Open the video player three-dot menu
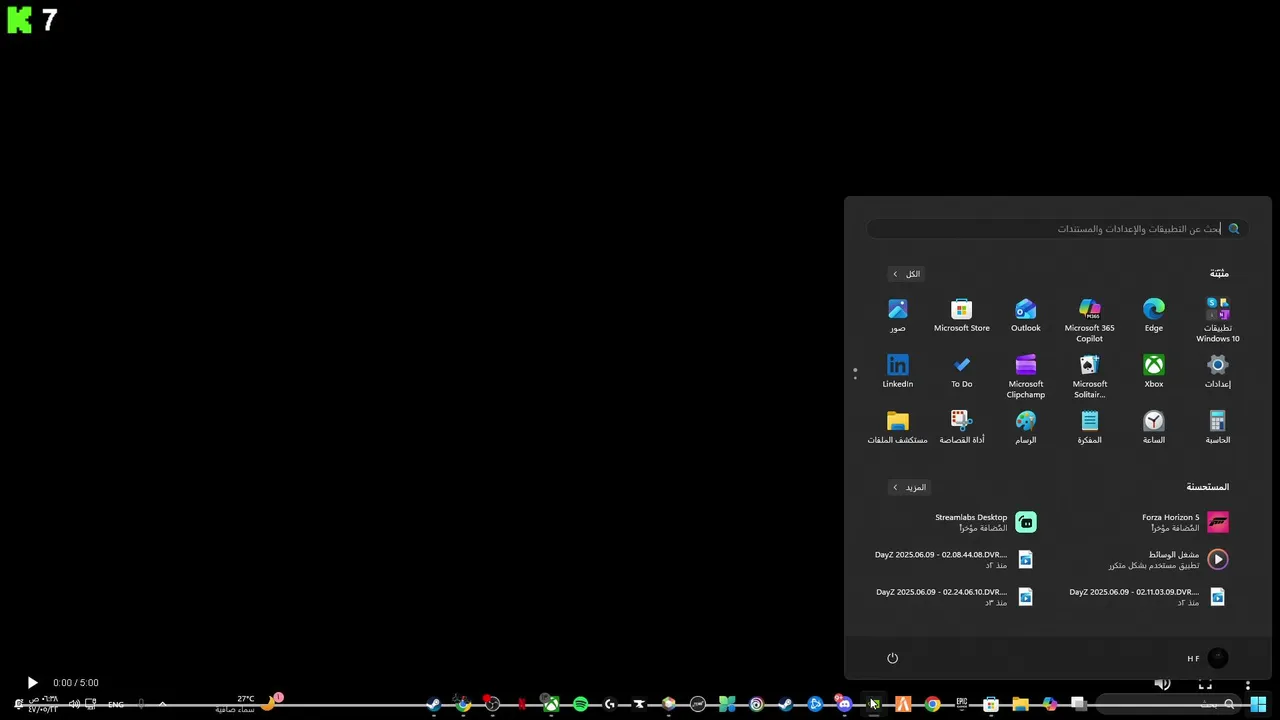This screenshot has width=1280, height=720. pyautogui.click(x=1248, y=684)
